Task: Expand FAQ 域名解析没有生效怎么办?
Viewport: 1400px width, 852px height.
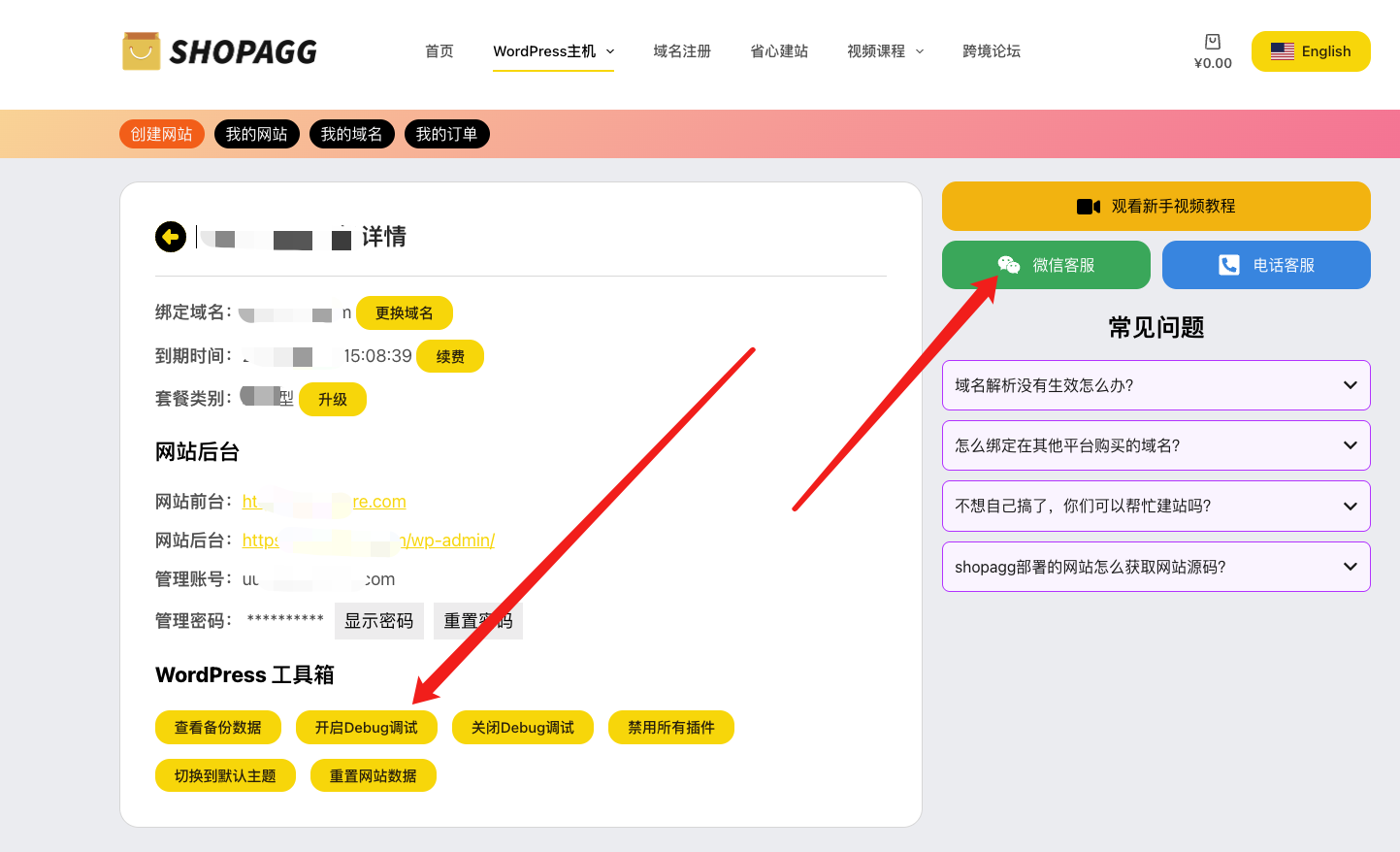Action: point(1156,385)
